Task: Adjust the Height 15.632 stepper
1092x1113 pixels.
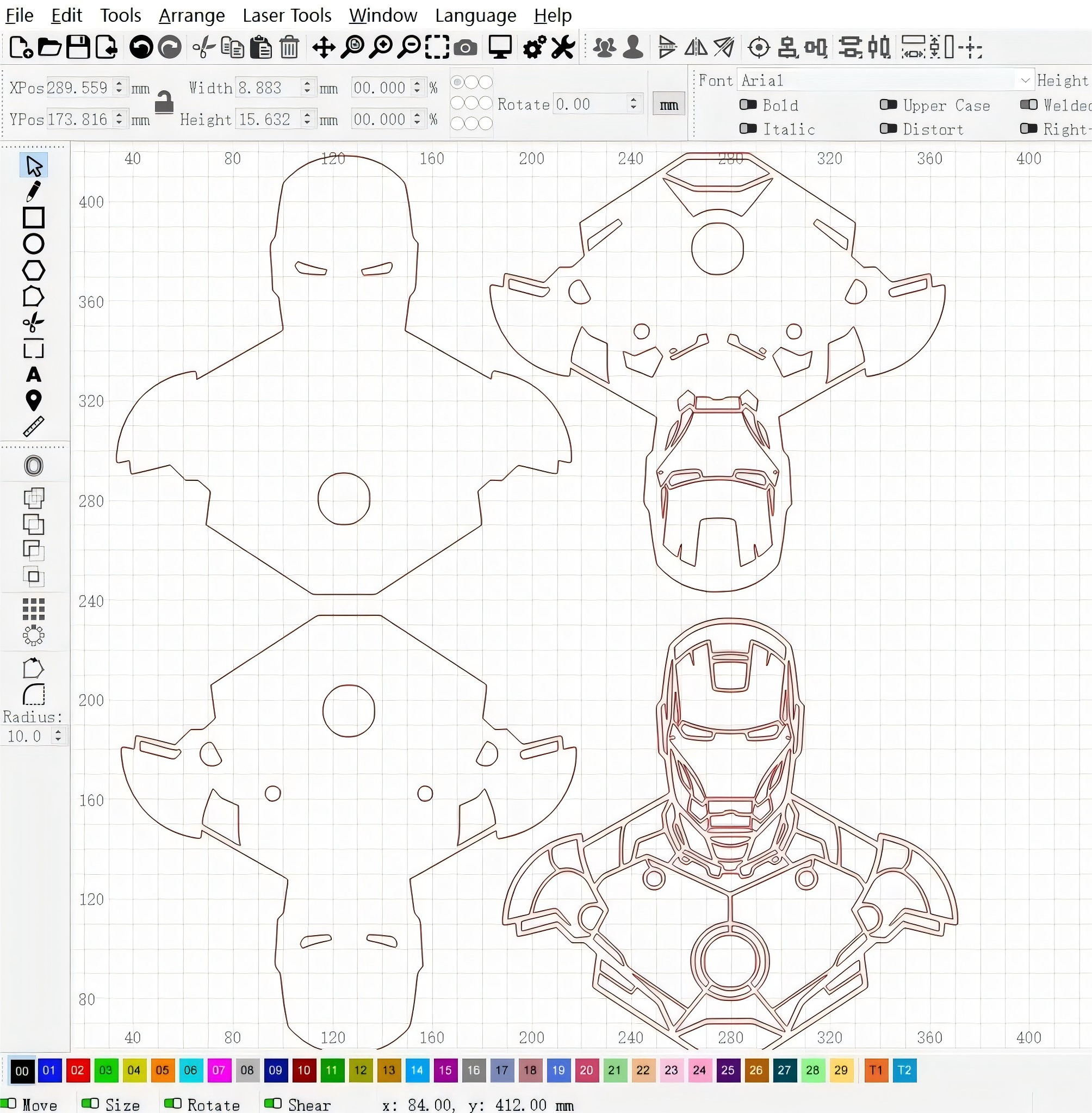Action: pos(307,119)
